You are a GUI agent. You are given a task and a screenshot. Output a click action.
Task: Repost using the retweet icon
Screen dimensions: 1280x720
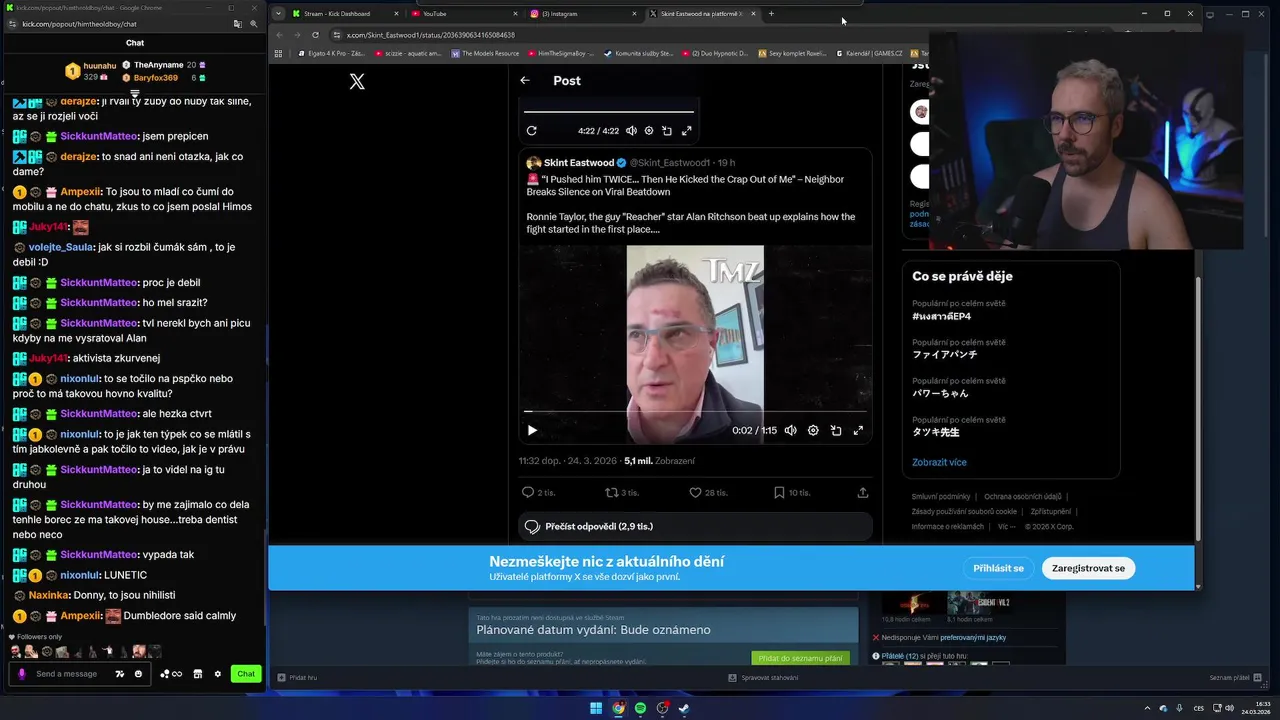click(612, 492)
